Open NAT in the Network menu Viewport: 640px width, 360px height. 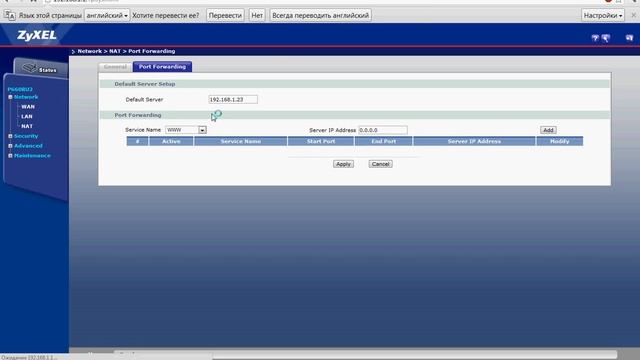tap(27, 126)
